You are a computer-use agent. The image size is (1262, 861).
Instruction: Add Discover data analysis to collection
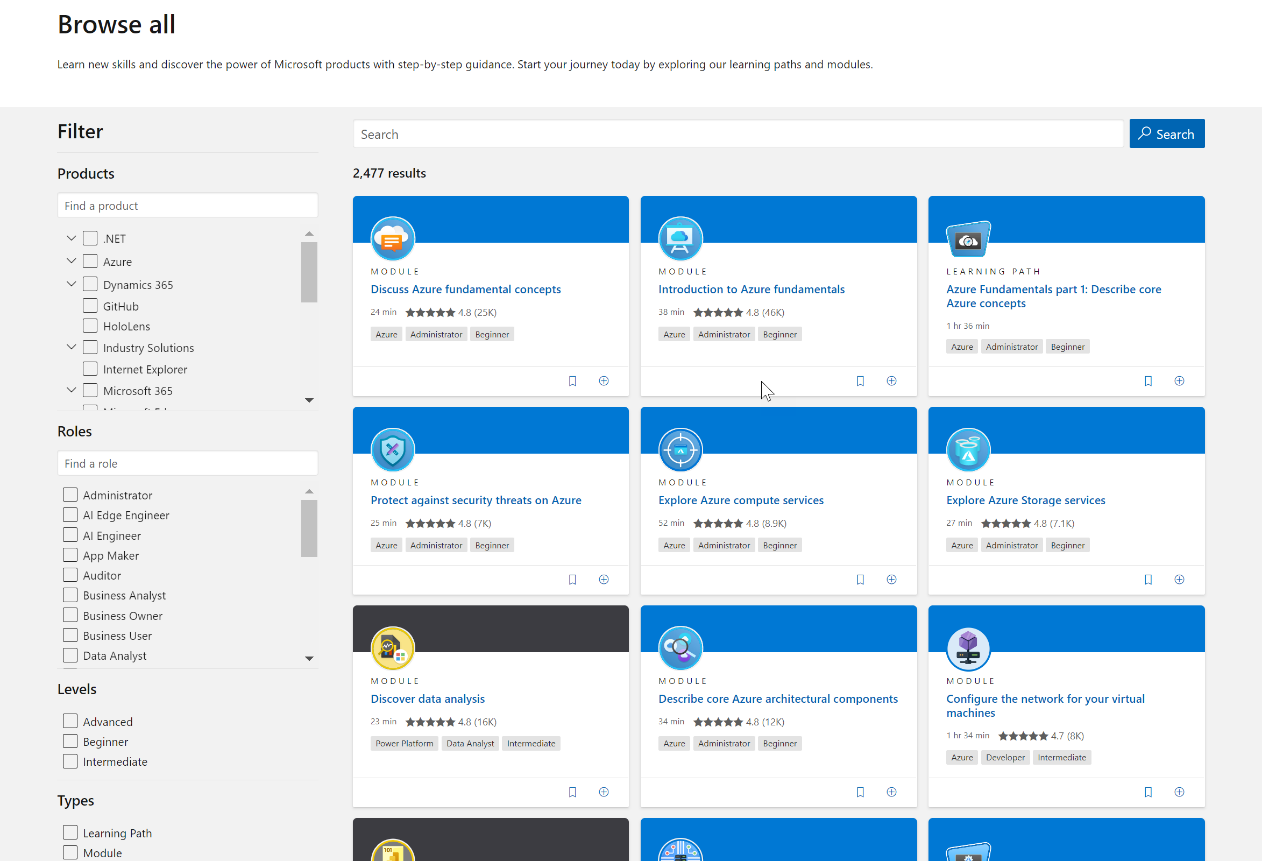coord(604,792)
